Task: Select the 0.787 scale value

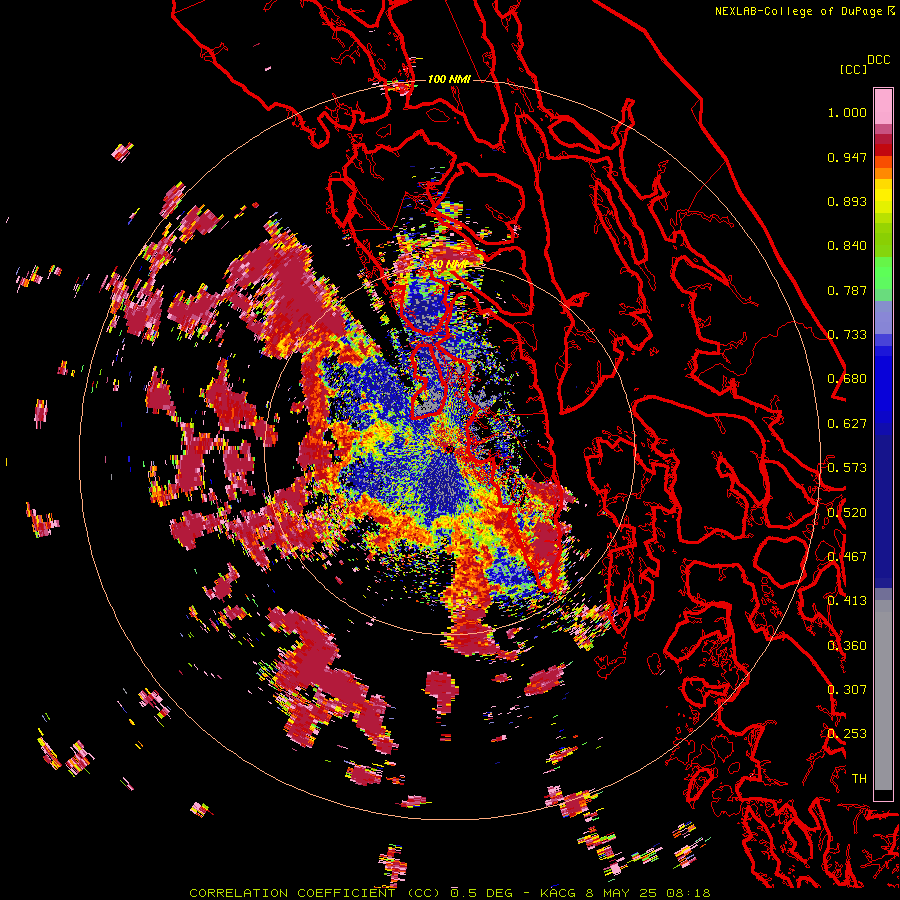Action: point(847,290)
